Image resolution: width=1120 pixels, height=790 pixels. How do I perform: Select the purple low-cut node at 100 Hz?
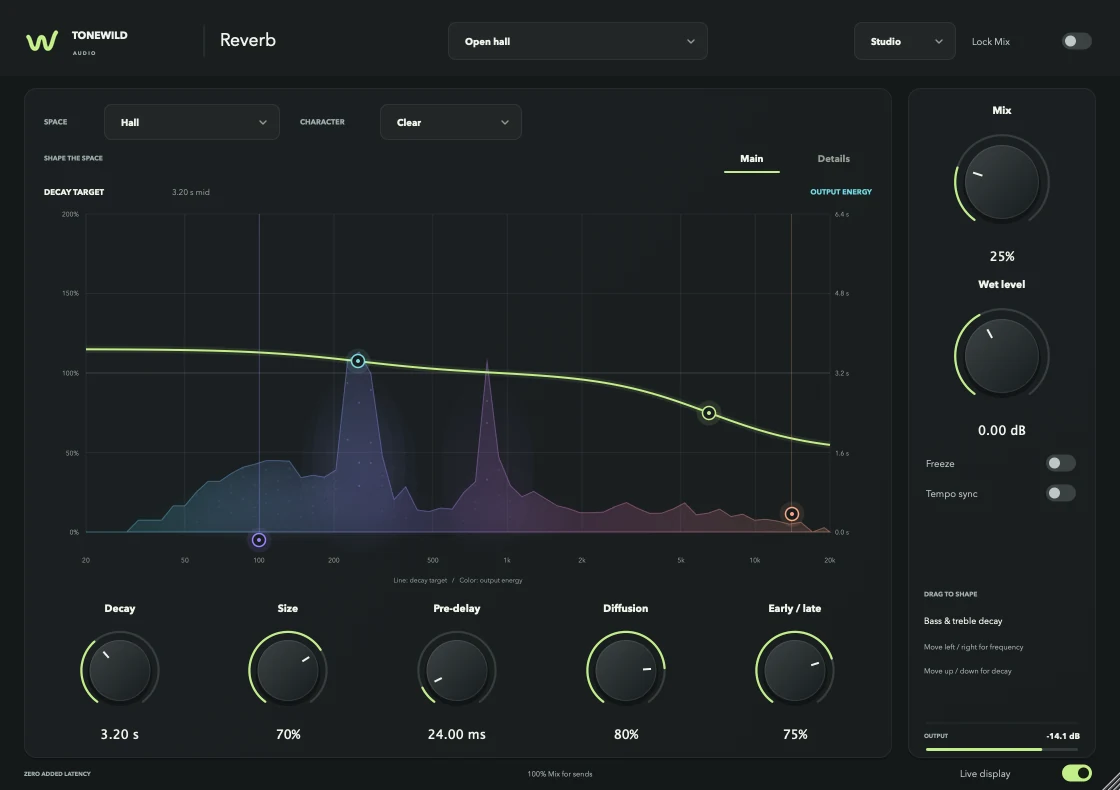point(259,540)
